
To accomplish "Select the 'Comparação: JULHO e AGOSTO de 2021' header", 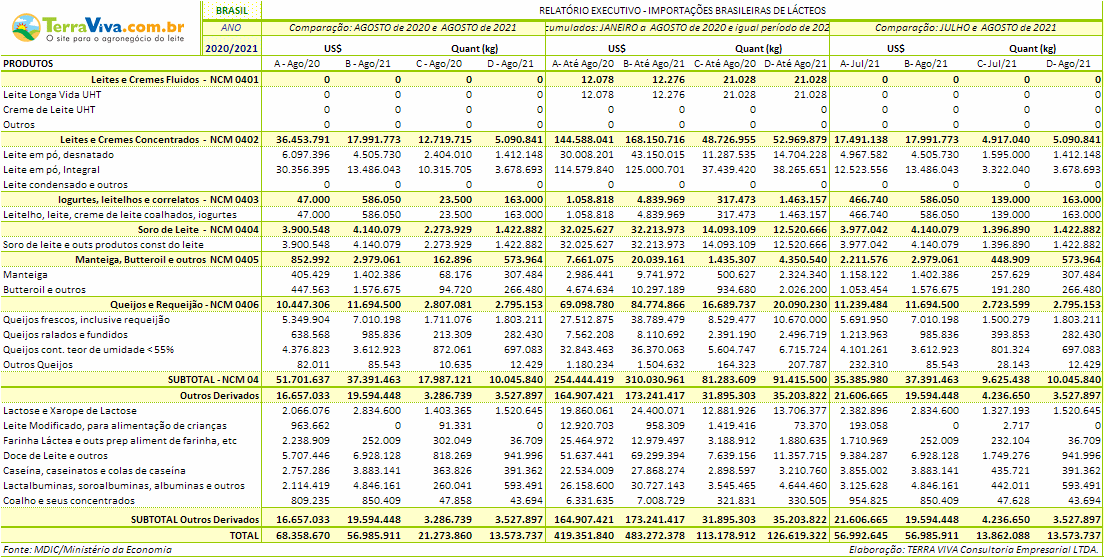I will (x=965, y=28).
